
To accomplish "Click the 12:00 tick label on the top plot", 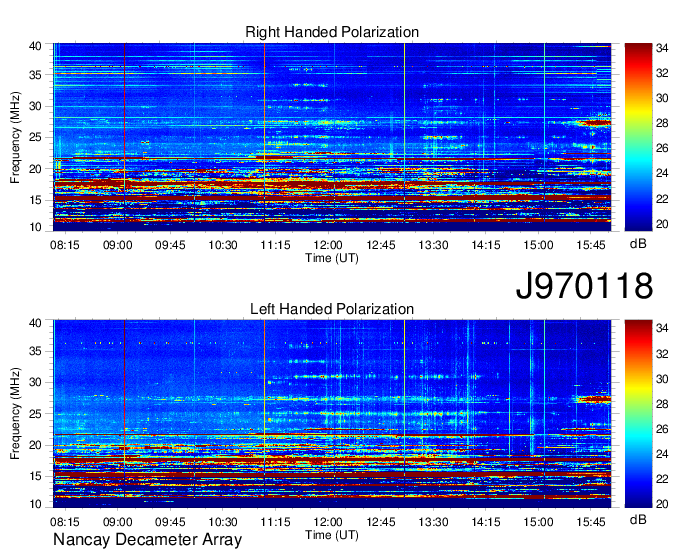I will pyautogui.click(x=328, y=245).
